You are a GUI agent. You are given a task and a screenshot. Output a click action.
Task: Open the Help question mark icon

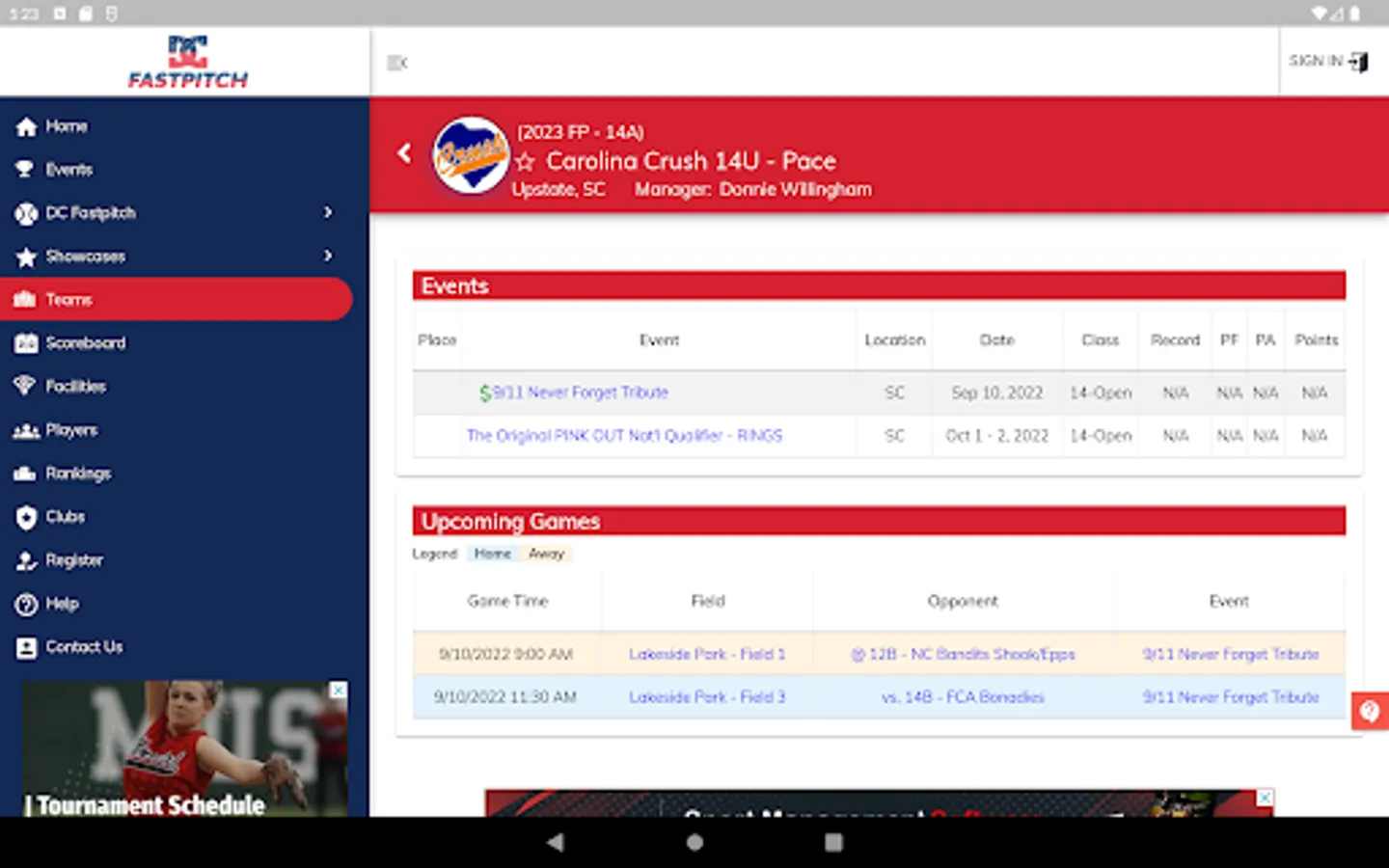(x=26, y=605)
